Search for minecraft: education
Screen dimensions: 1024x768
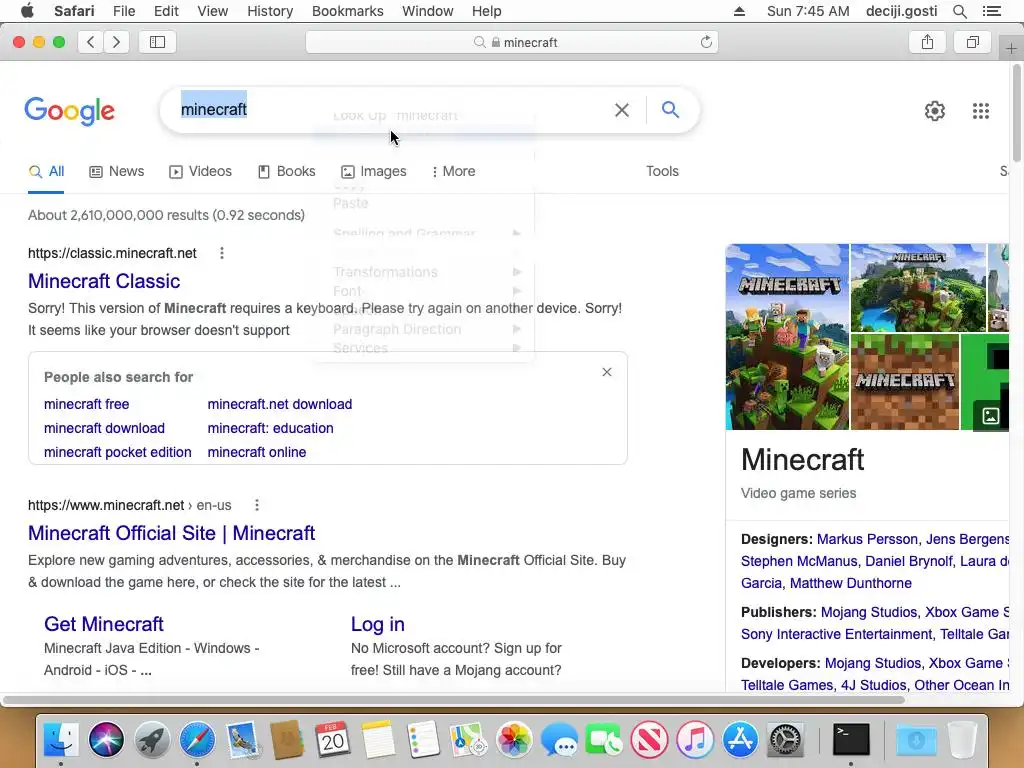coord(270,428)
